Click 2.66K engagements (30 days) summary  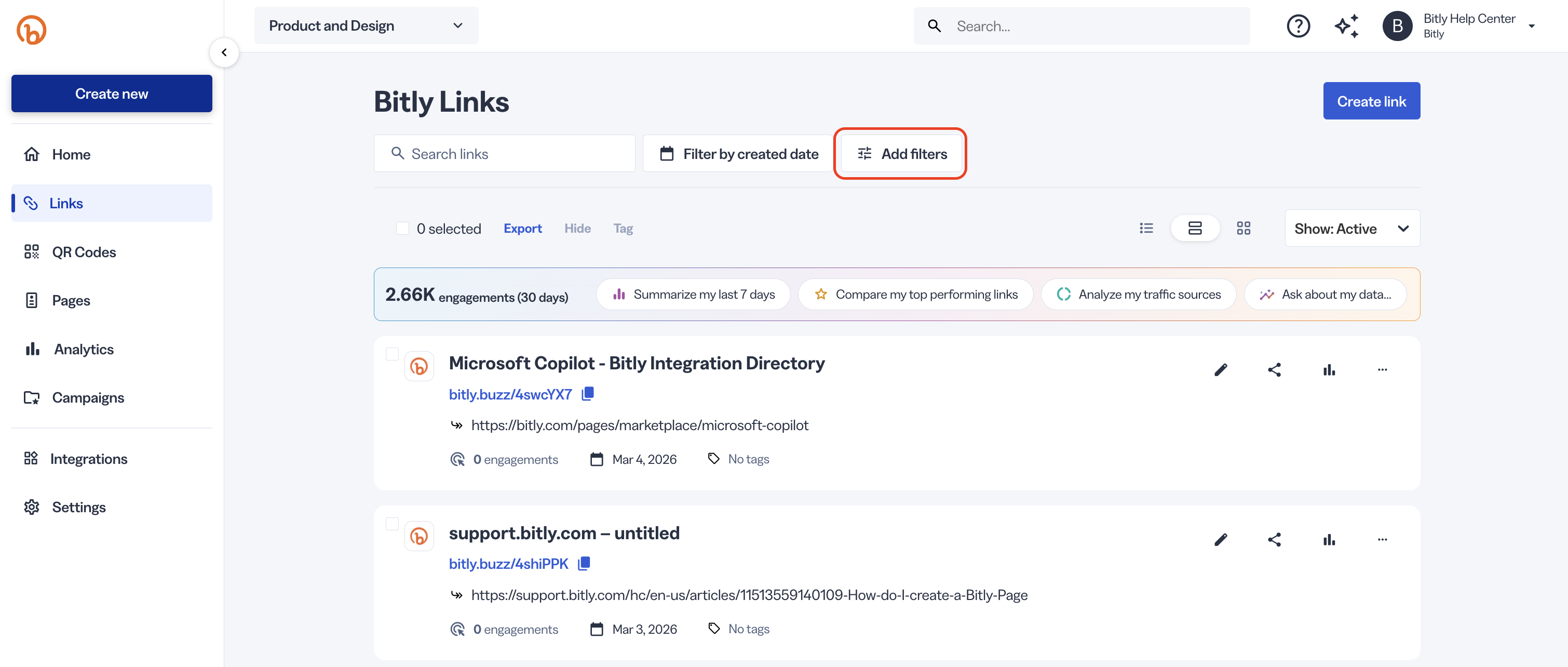pos(477,295)
